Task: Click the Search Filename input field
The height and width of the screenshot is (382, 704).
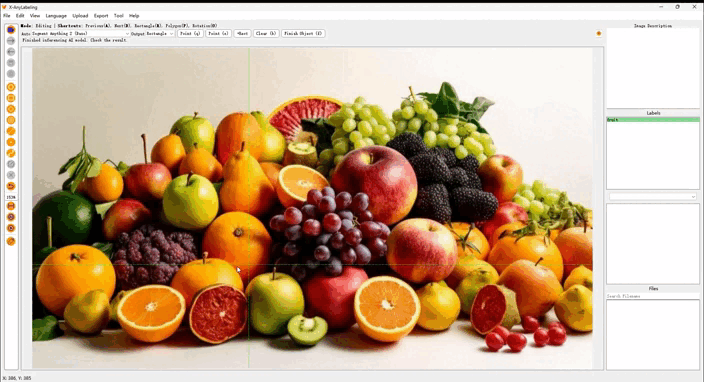Action: [653, 296]
